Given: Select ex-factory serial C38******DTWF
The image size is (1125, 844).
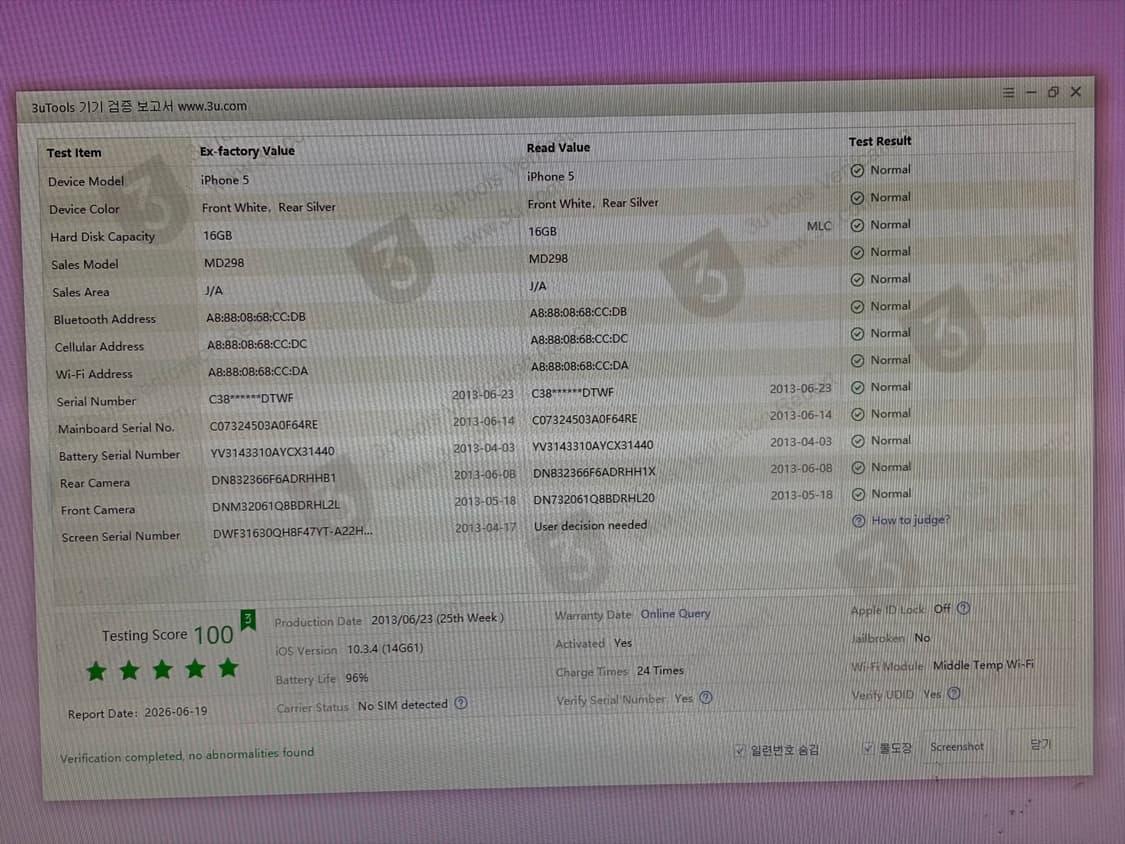Looking at the screenshot, I should (251, 398).
